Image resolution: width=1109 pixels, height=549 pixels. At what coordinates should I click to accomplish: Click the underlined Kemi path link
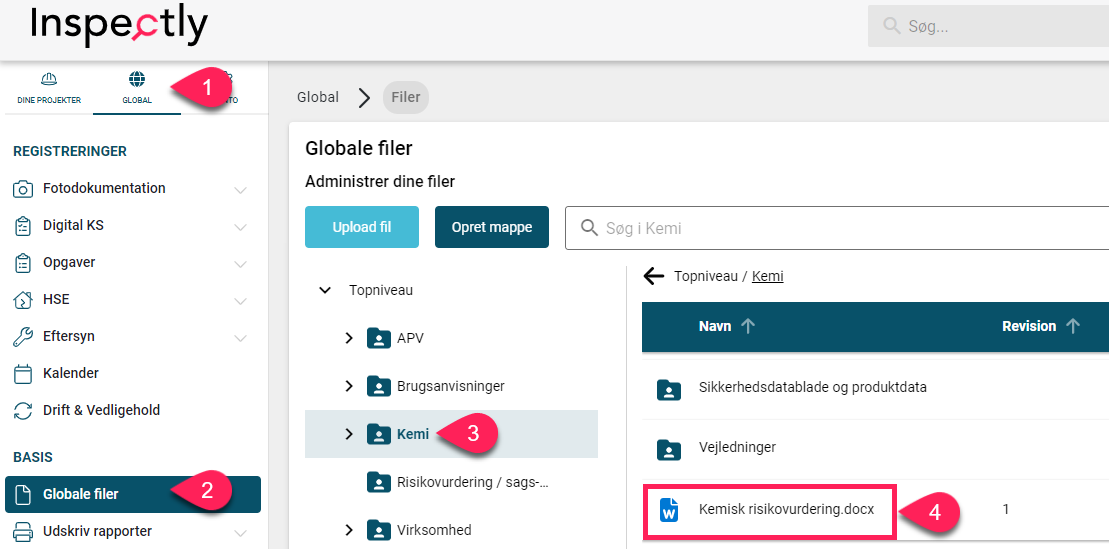click(x=767, y=277)
